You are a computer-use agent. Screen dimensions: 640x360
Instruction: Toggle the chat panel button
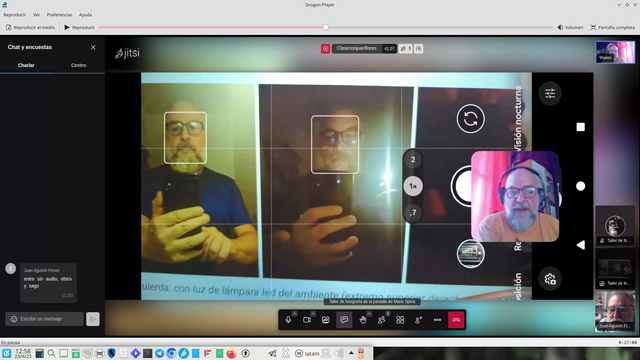[344, 320]
